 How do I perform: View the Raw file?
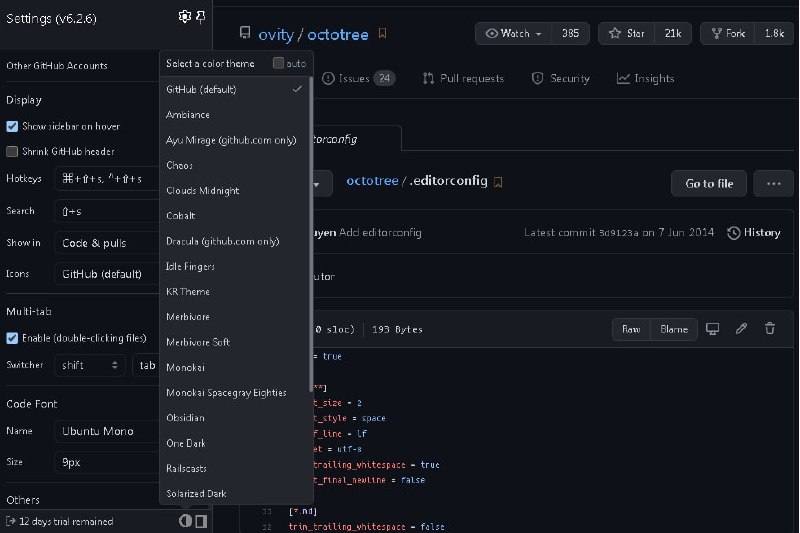631,329
